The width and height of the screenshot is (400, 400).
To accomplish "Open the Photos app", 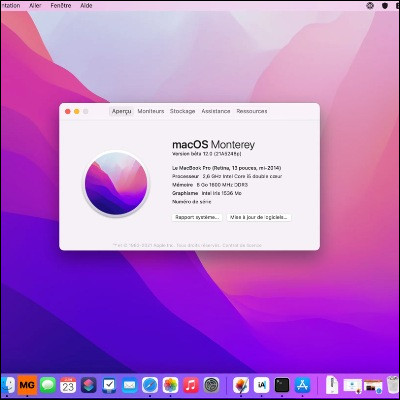I will (170, 385).
